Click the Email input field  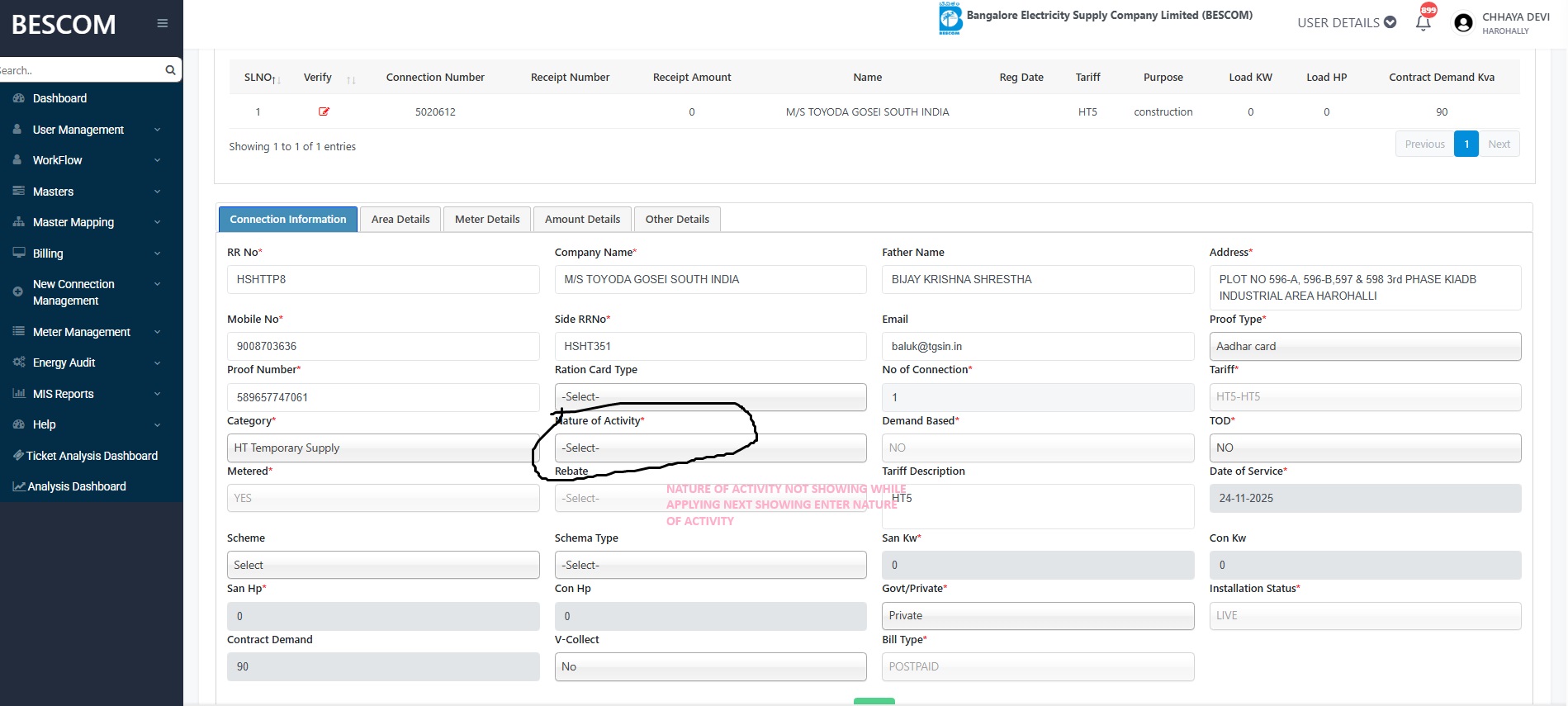[1038, 347]
